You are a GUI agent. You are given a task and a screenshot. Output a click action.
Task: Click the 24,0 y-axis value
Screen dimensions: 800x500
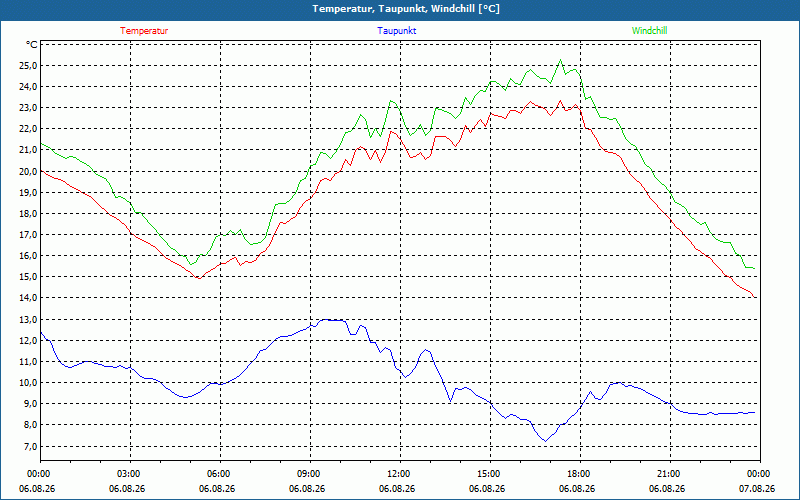(x=29, y=87)
